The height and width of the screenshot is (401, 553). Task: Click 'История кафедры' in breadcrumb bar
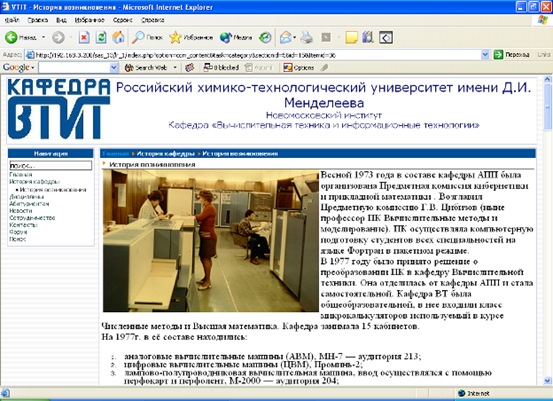[x=165, y=153]
